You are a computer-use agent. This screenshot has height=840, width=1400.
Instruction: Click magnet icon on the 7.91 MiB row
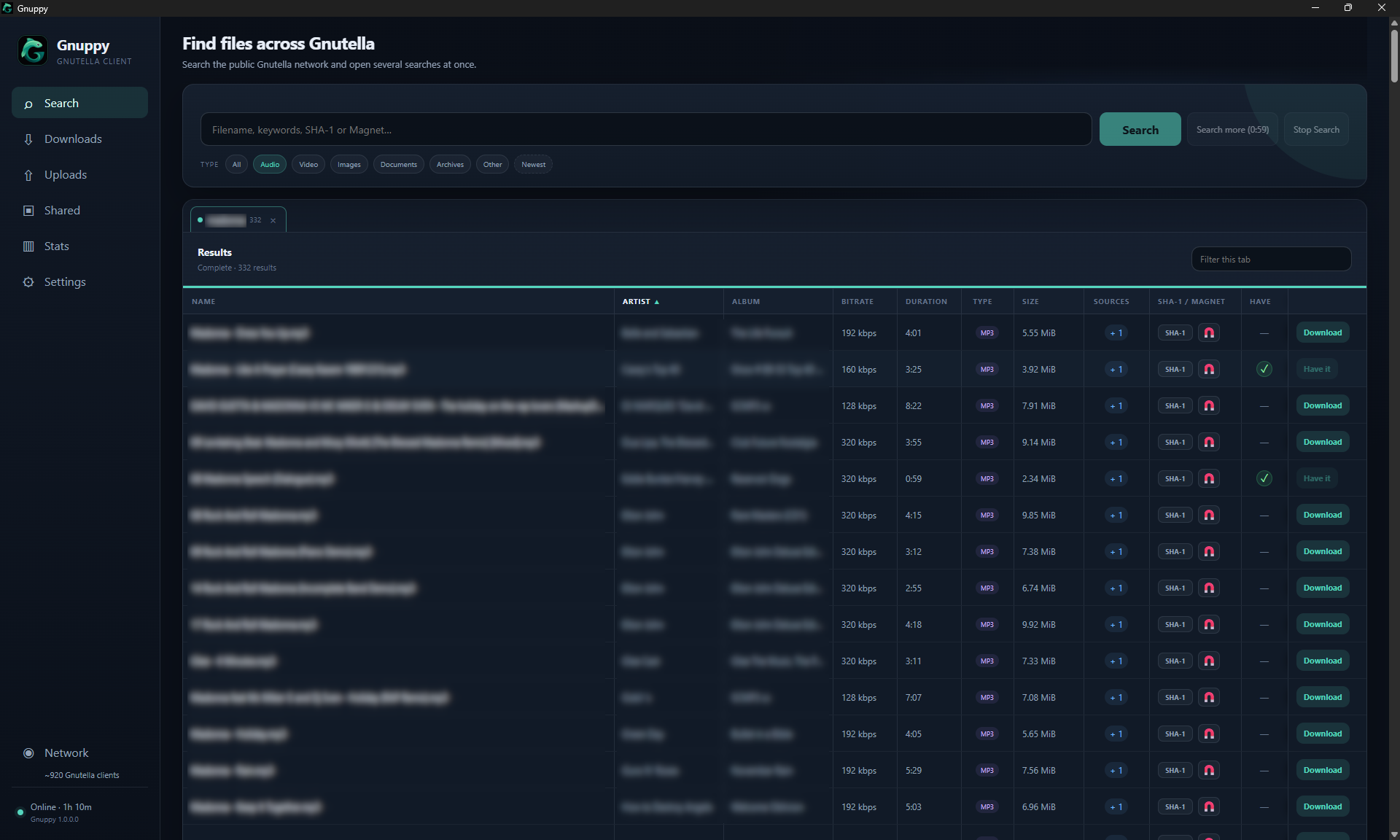tap(1209, 405)
